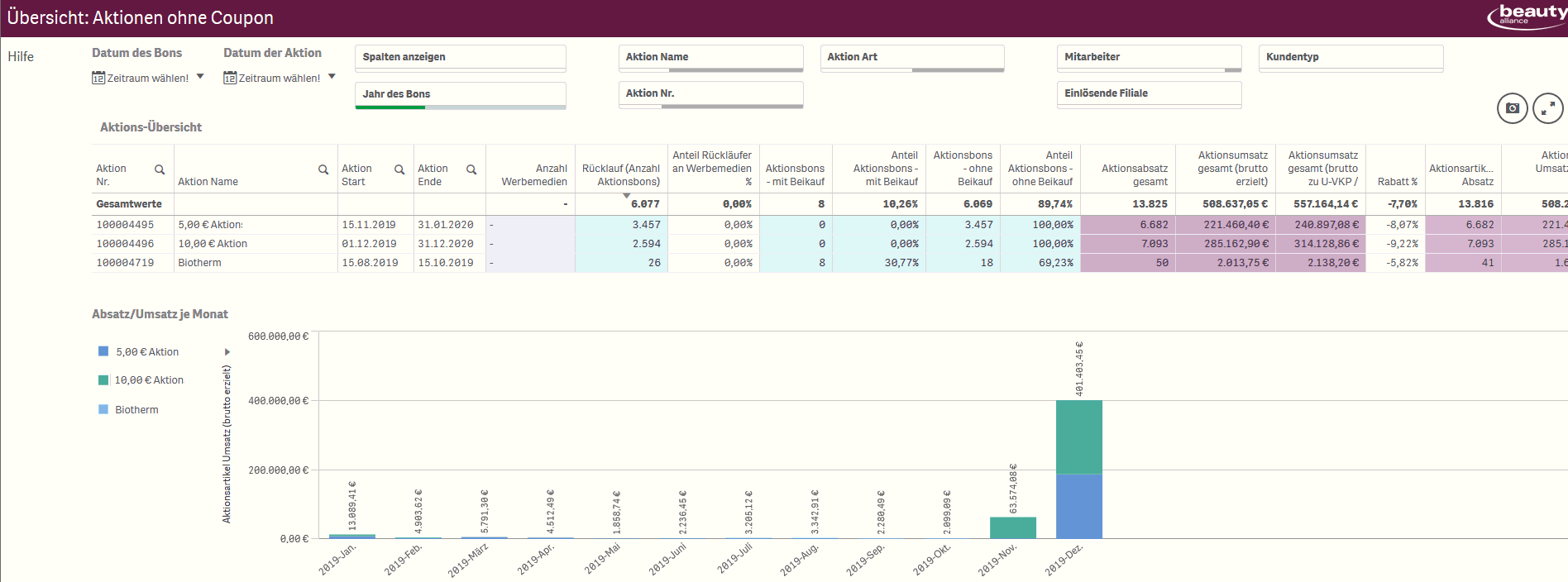Advance legend with the next arrow
Image resolution: width=1568 pixels, height=582 pixels.
point(227,352)
